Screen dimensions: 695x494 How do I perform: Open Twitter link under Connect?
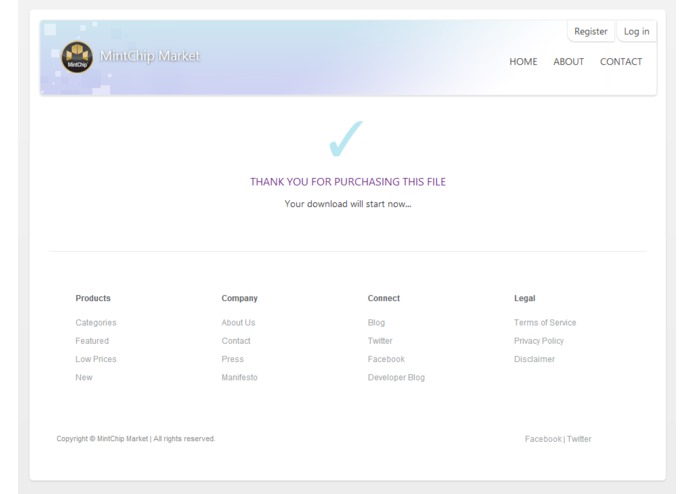380,341
